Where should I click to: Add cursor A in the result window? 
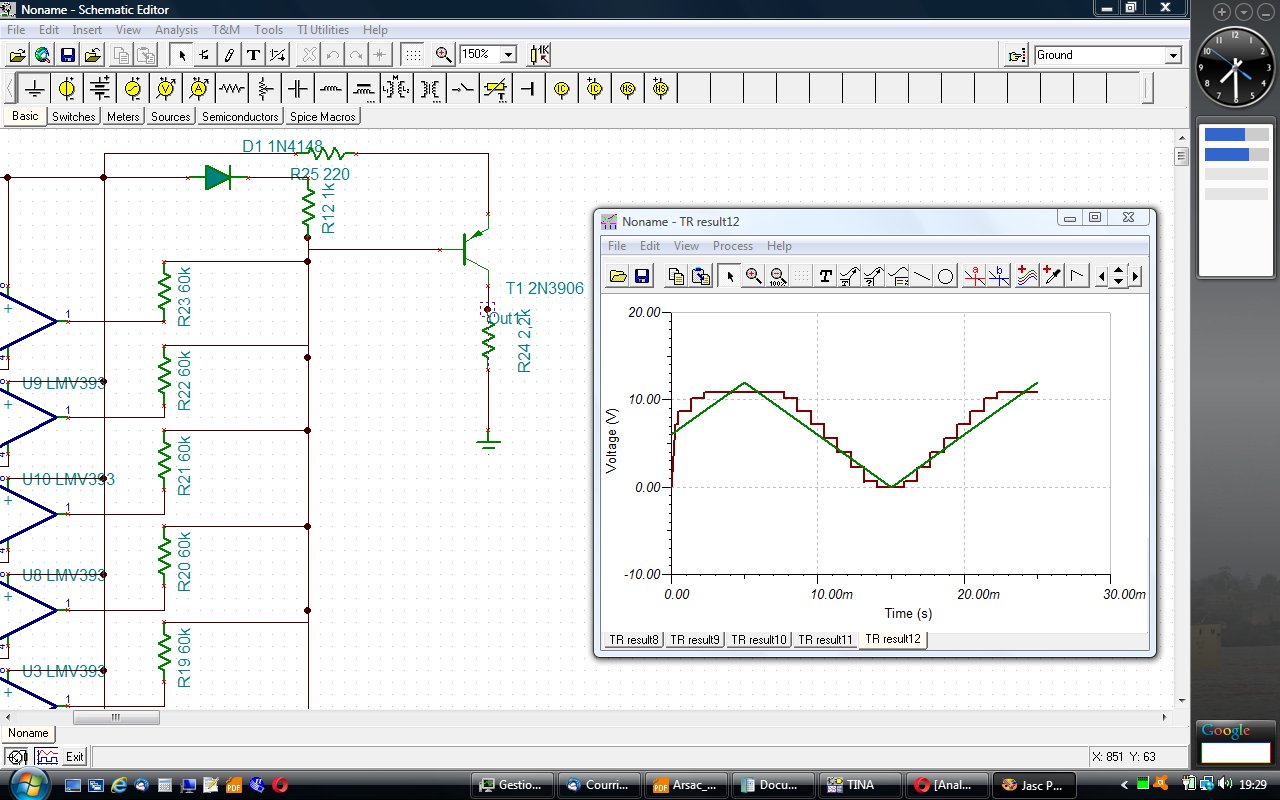974,276
